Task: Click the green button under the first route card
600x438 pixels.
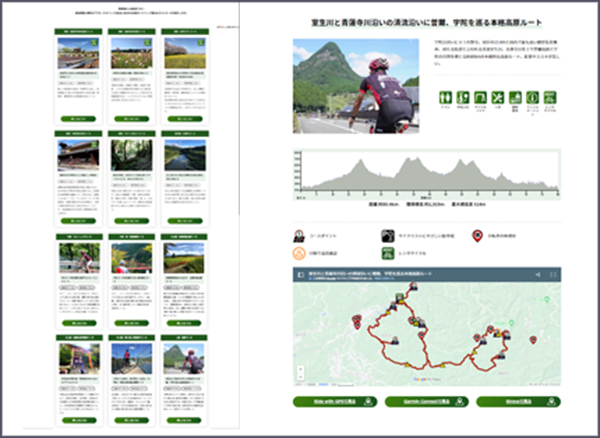Action: click(x=77, y=117)
